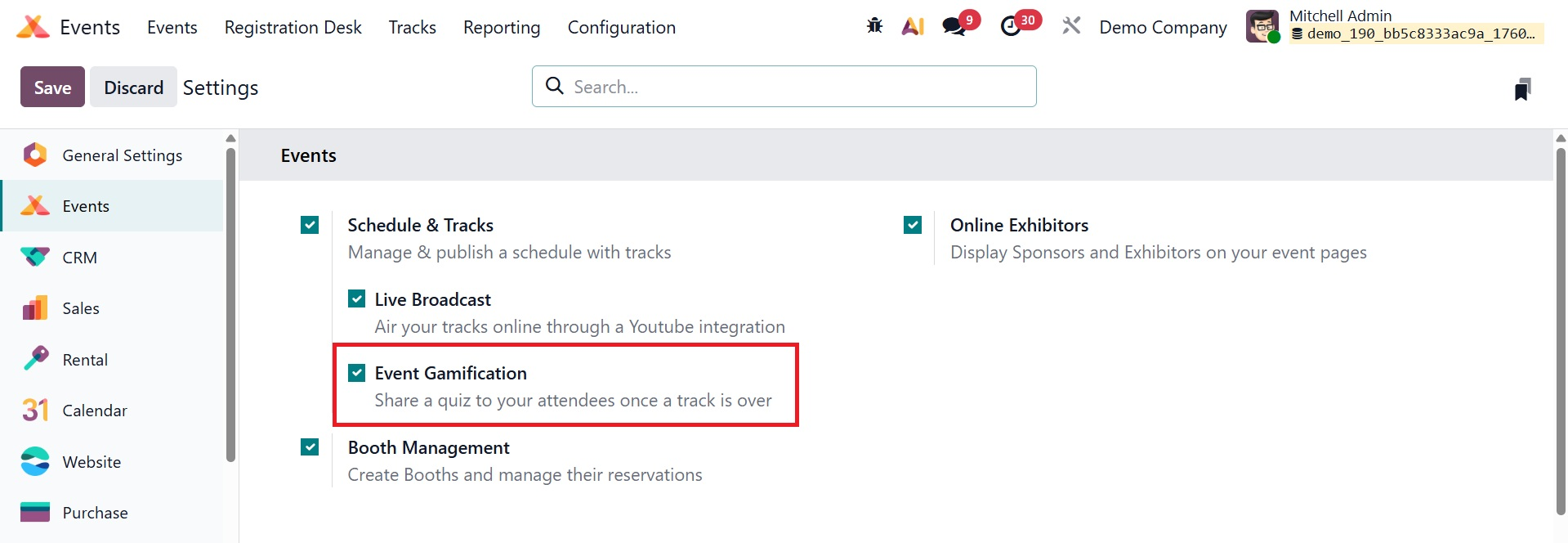
Task: Disable the Event Gamification checkbox
Action: coord(357,373)
